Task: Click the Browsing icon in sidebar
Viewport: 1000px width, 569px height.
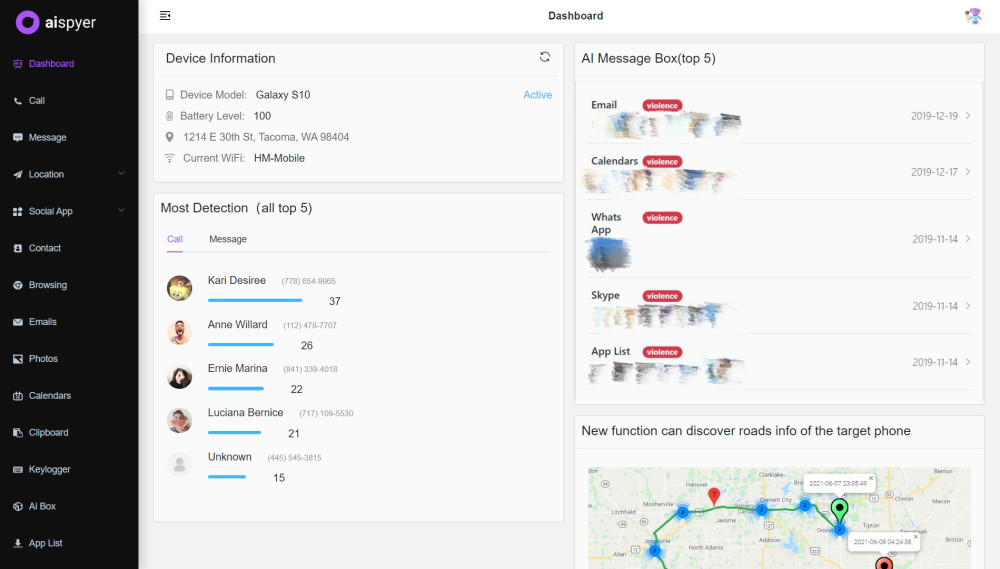Action: click(x=18, y=285)
